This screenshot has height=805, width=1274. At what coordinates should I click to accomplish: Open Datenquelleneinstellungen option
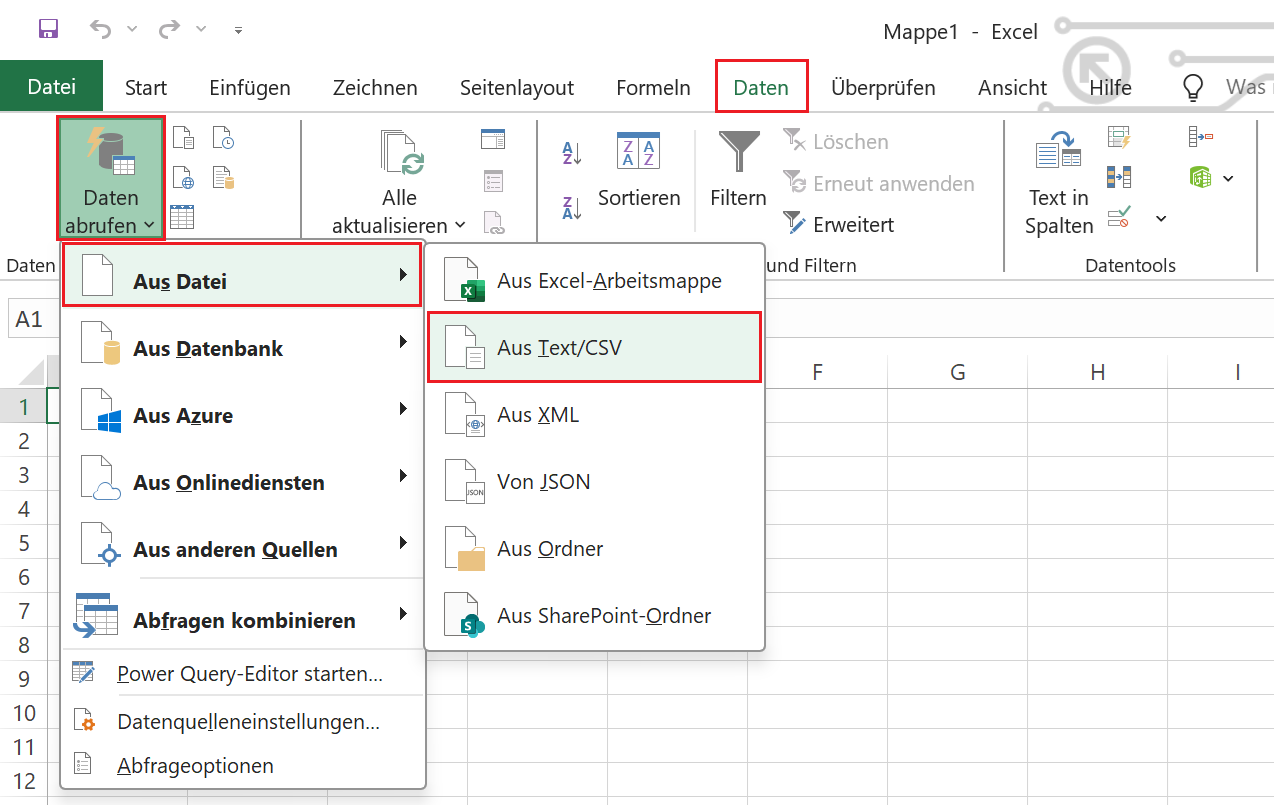[247, 721]
